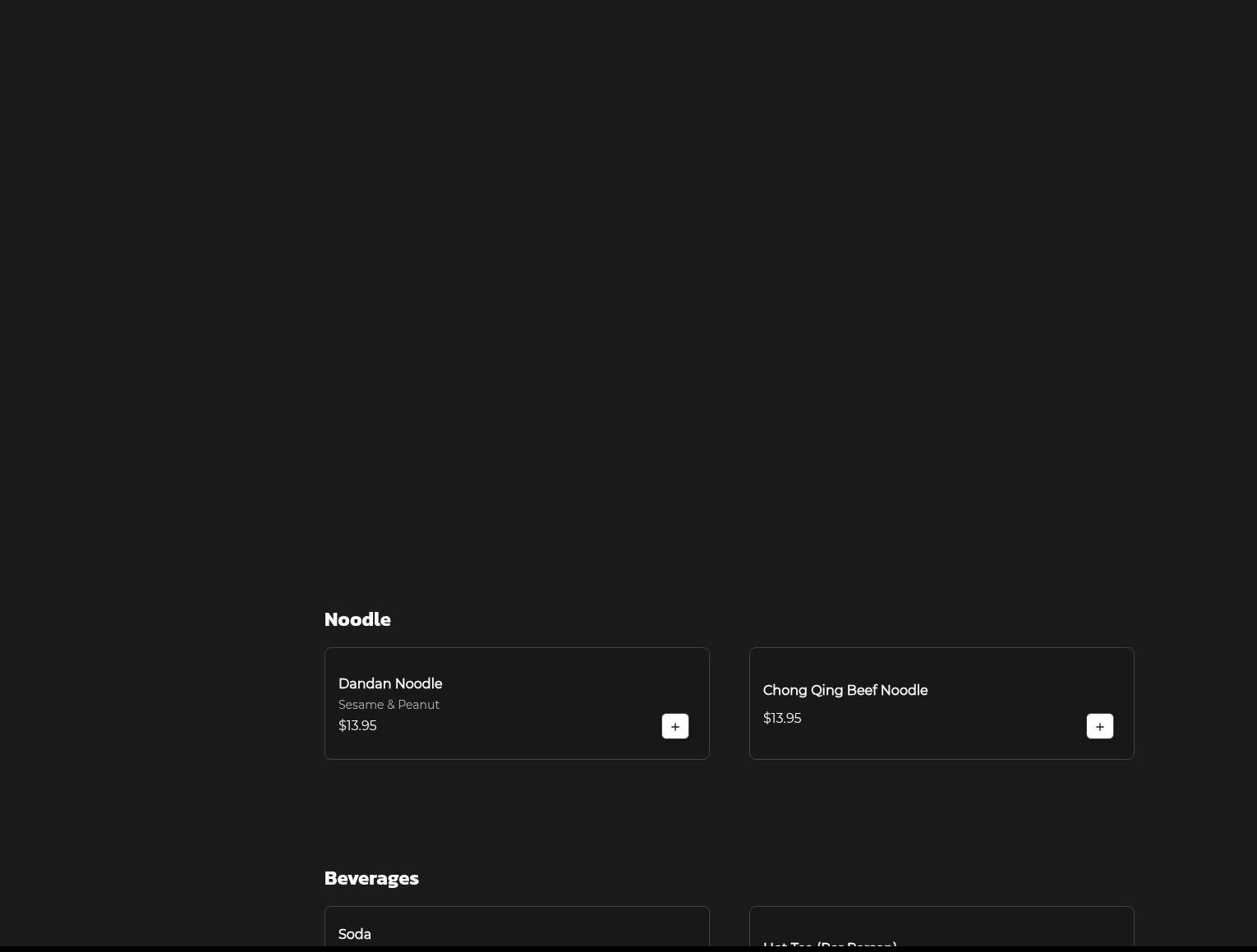1257x952 pixels.
Task: Add Chong Qing Beef Noodle to the order
Action: pos(1099,726)
